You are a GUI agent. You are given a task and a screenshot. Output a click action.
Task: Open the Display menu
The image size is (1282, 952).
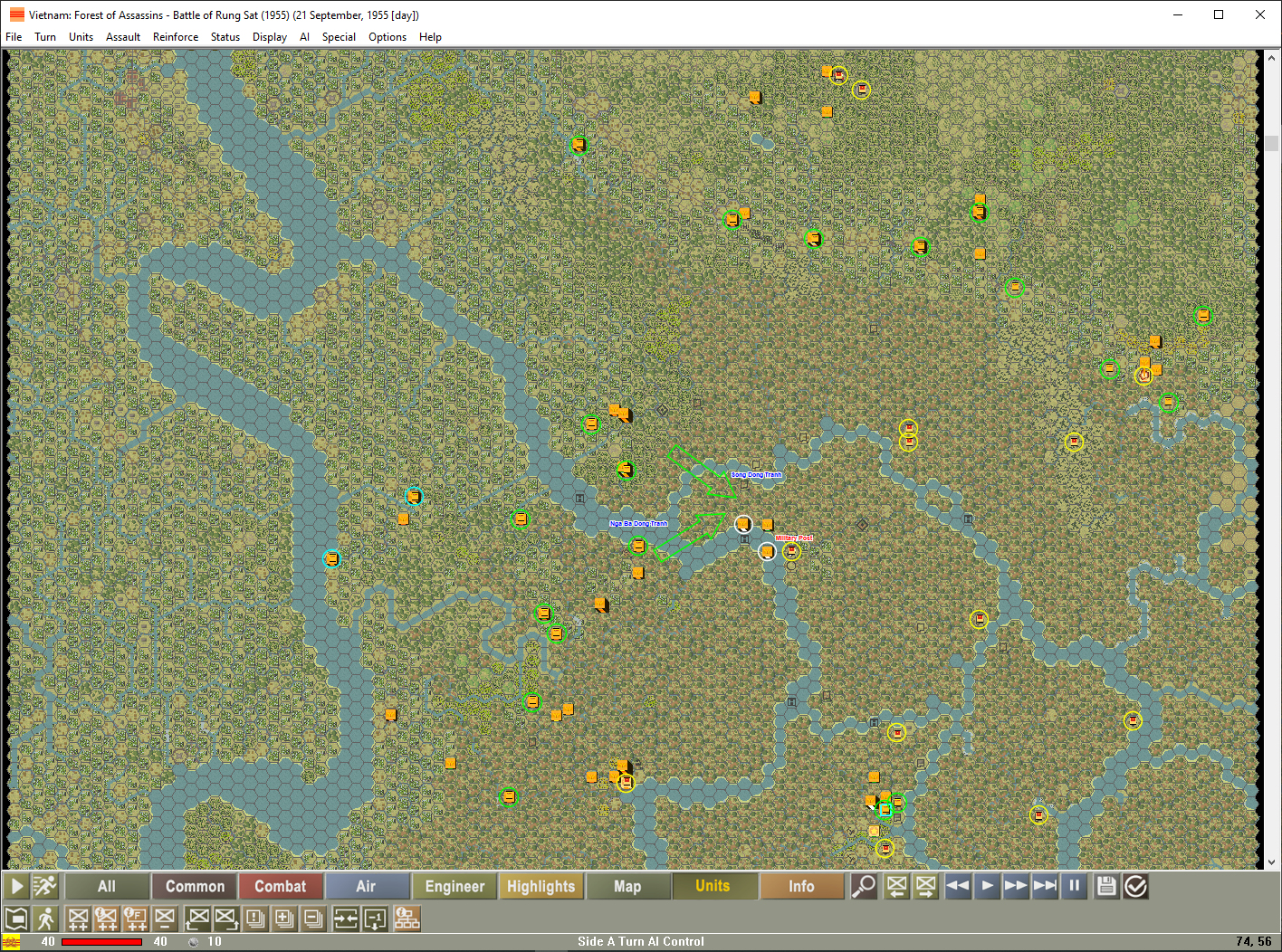(270, 37)
